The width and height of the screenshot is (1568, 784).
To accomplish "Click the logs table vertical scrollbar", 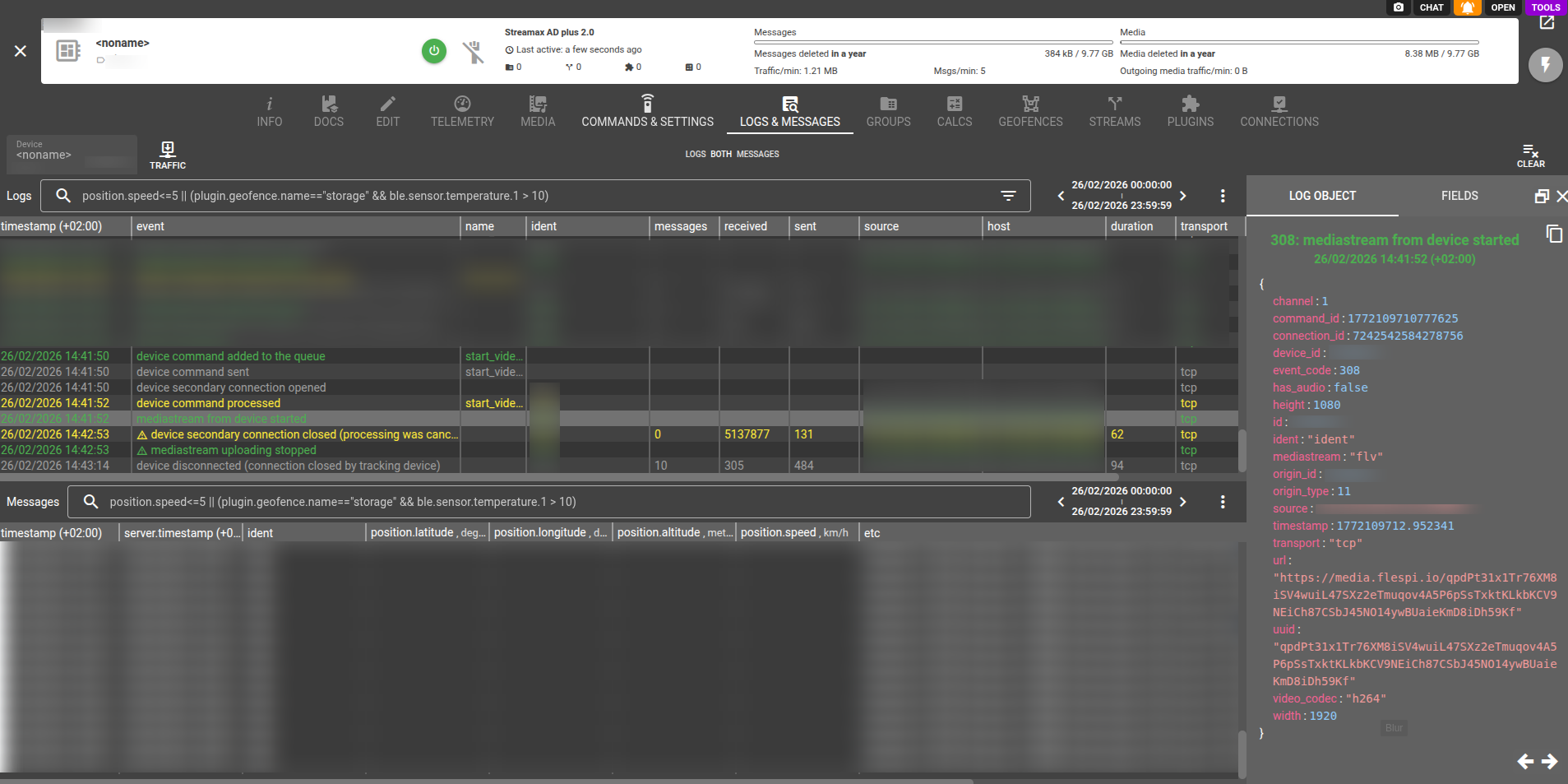I will (1242, 450).
